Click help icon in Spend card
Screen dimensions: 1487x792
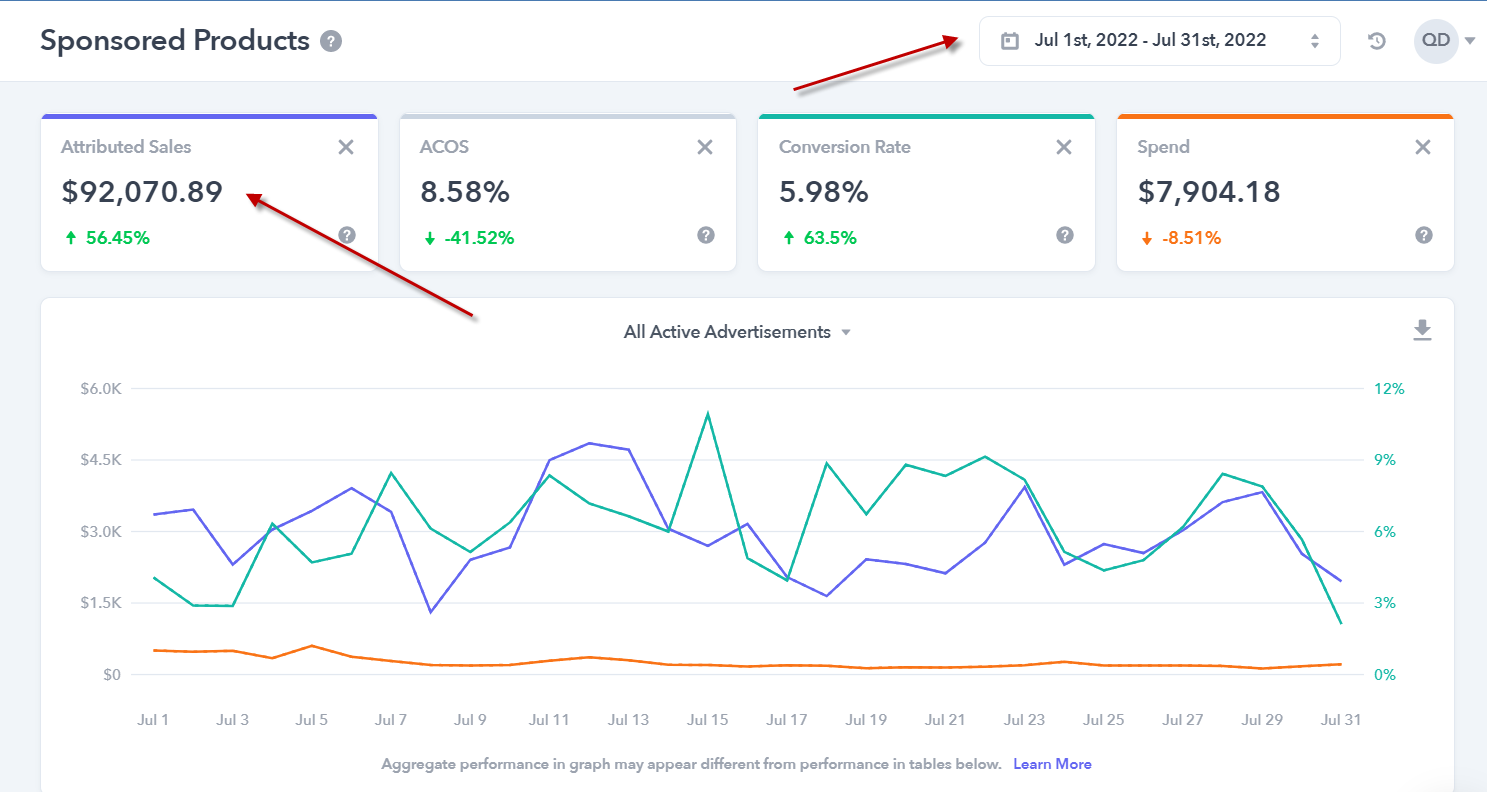tap(1424, 235)
